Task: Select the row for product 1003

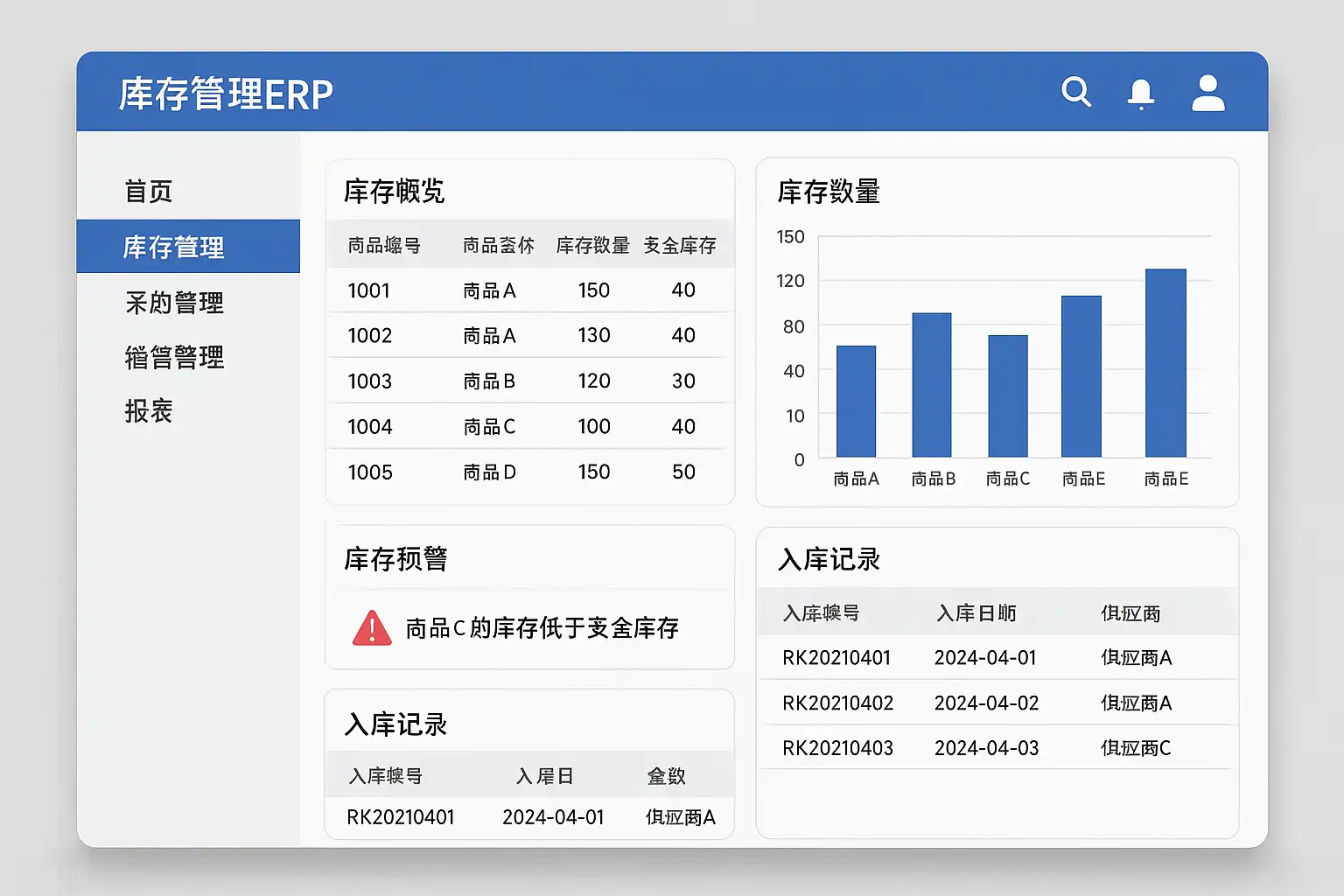Action: pyautogui.click(x=528, y=381)
